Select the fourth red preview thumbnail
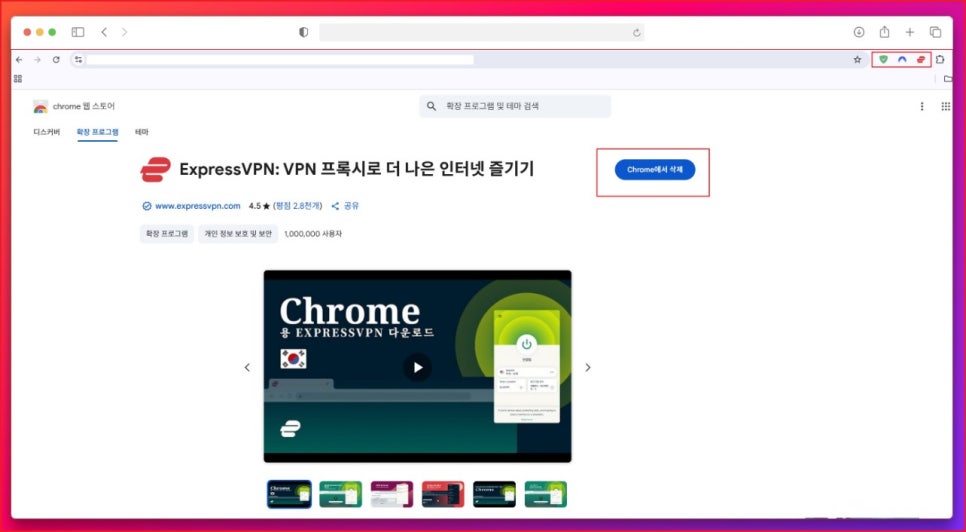The height and width of the screenshot is (532, 966). pyautogui.click(x=443, y=494)
